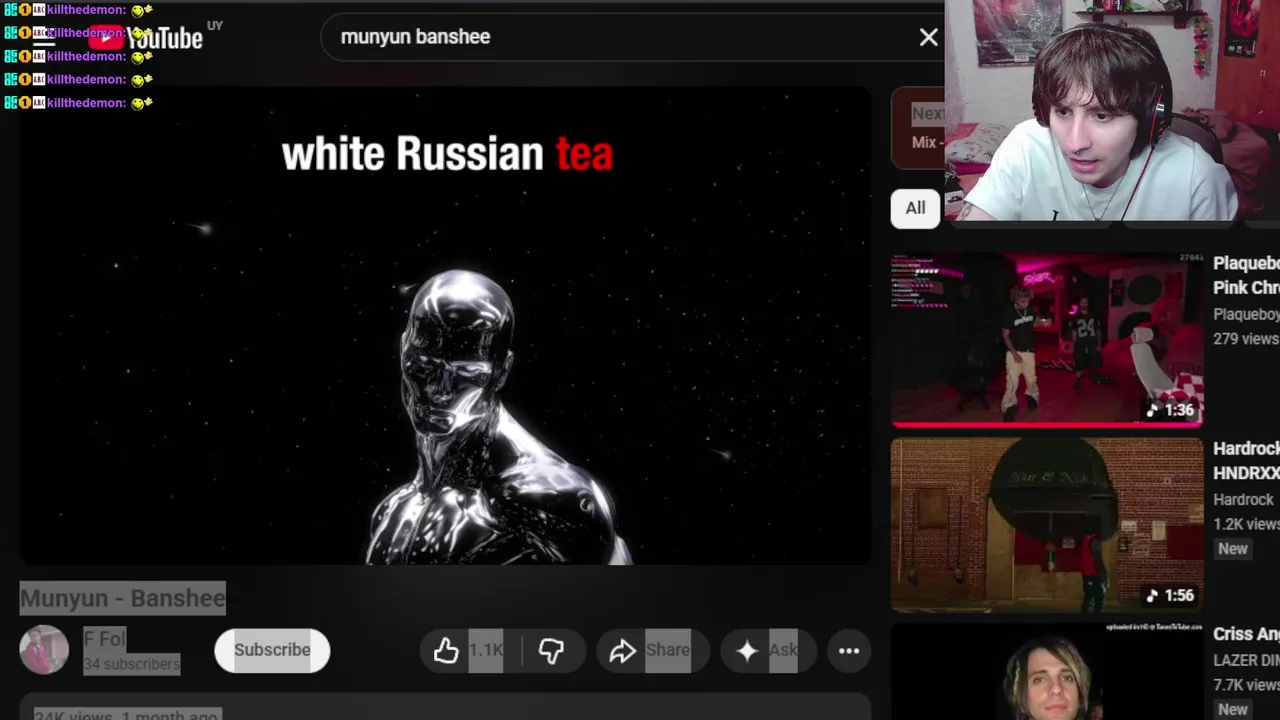
Task: Open the F Fol channel avatar
Action: point(44,650)
